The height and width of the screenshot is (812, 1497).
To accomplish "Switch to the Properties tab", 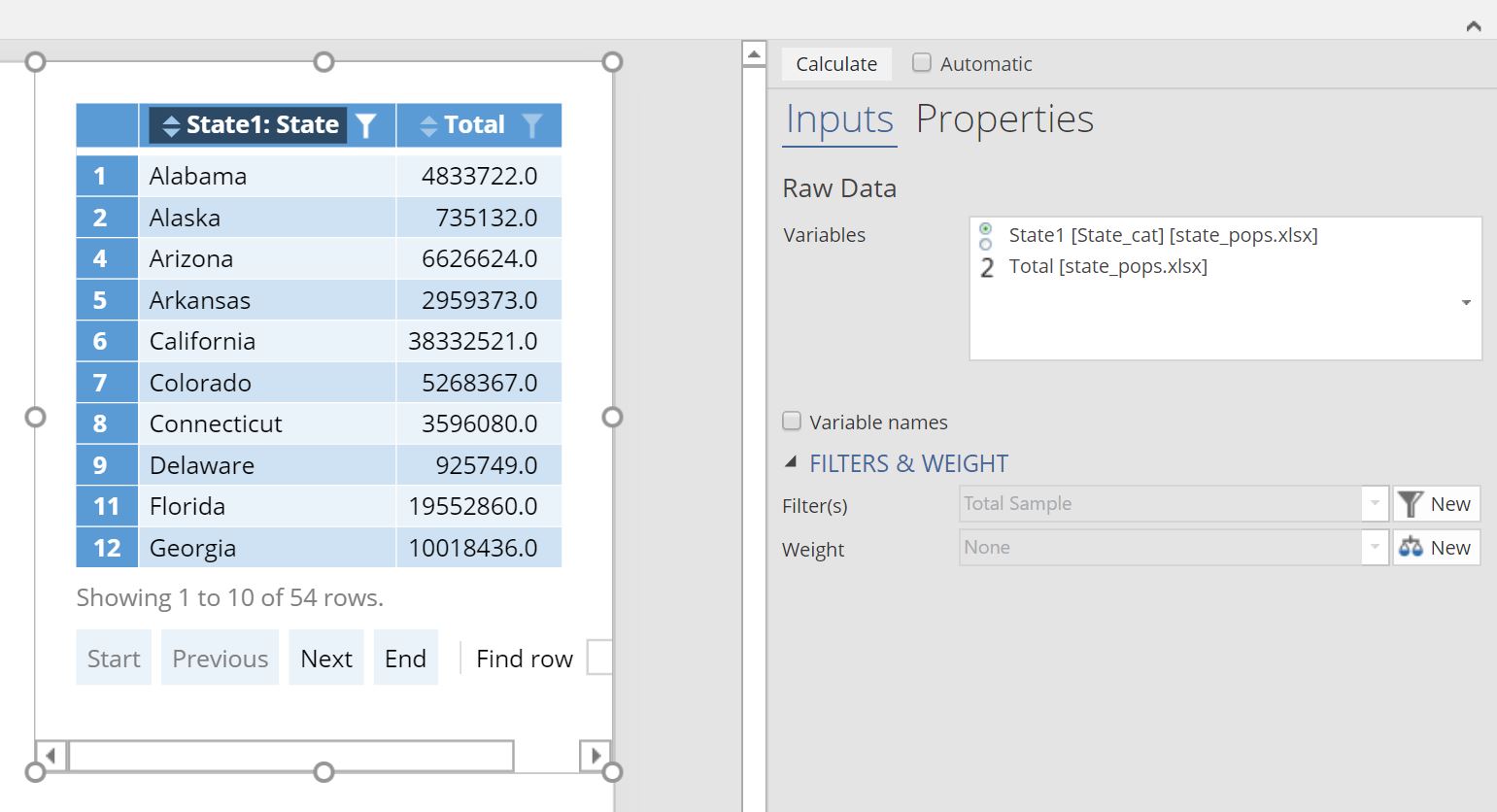I will [x=1004, y=119].
